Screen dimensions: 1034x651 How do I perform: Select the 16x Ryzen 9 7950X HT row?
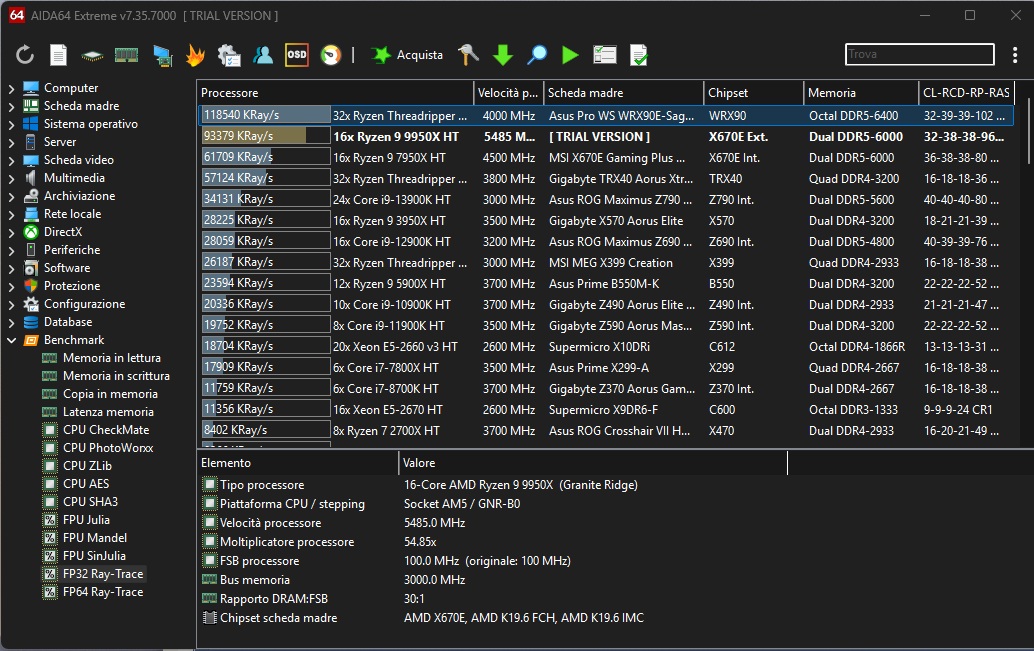coord(605,158)
